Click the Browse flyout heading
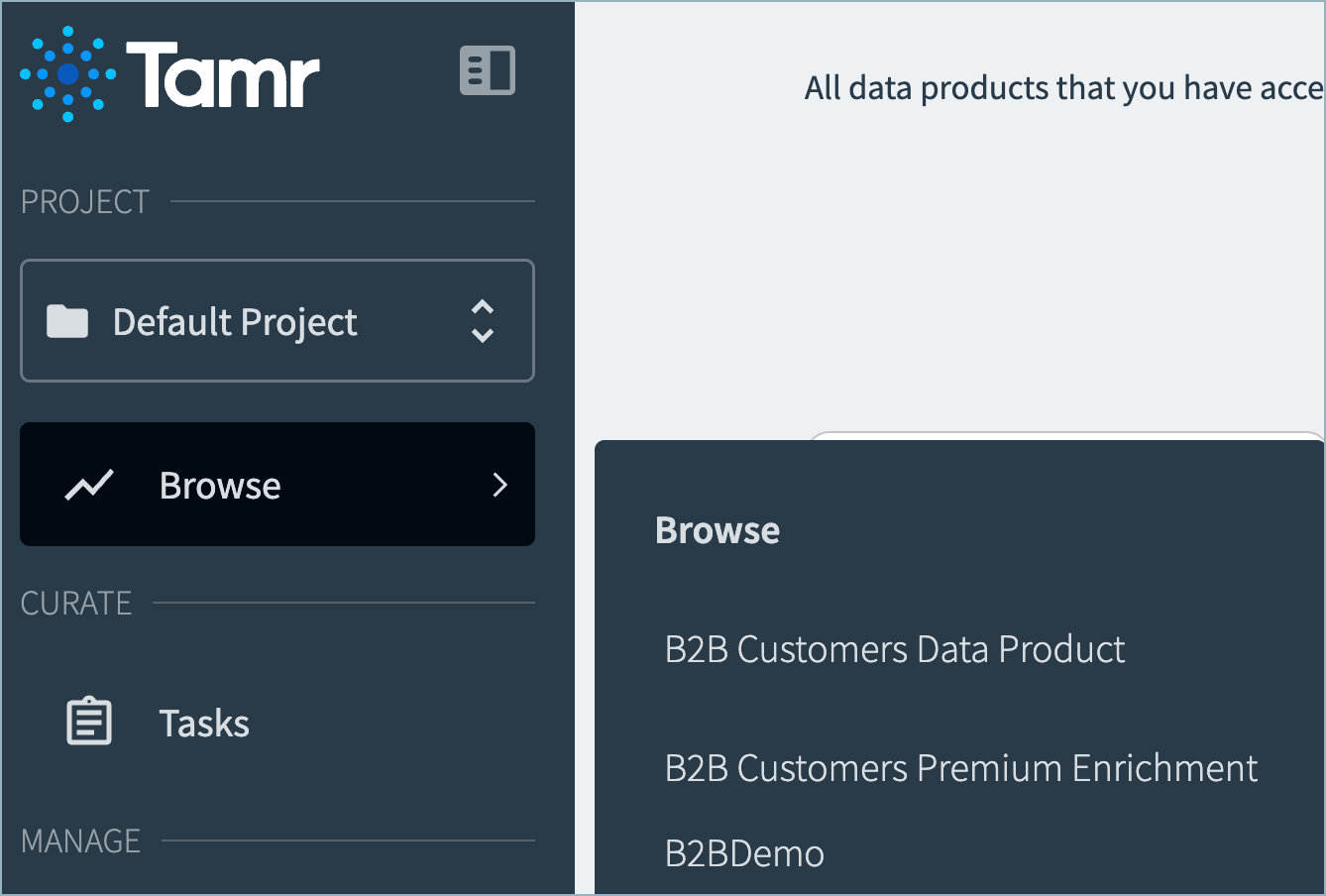The height and width of the screenshot is (896, 1326). point(718,530)
